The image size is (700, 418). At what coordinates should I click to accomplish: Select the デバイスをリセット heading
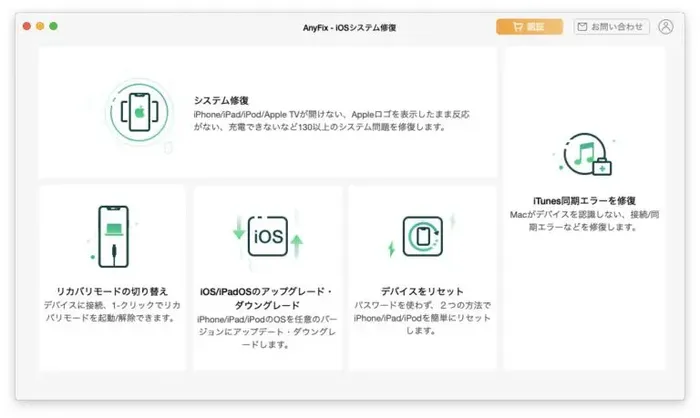tap(421, 291)
